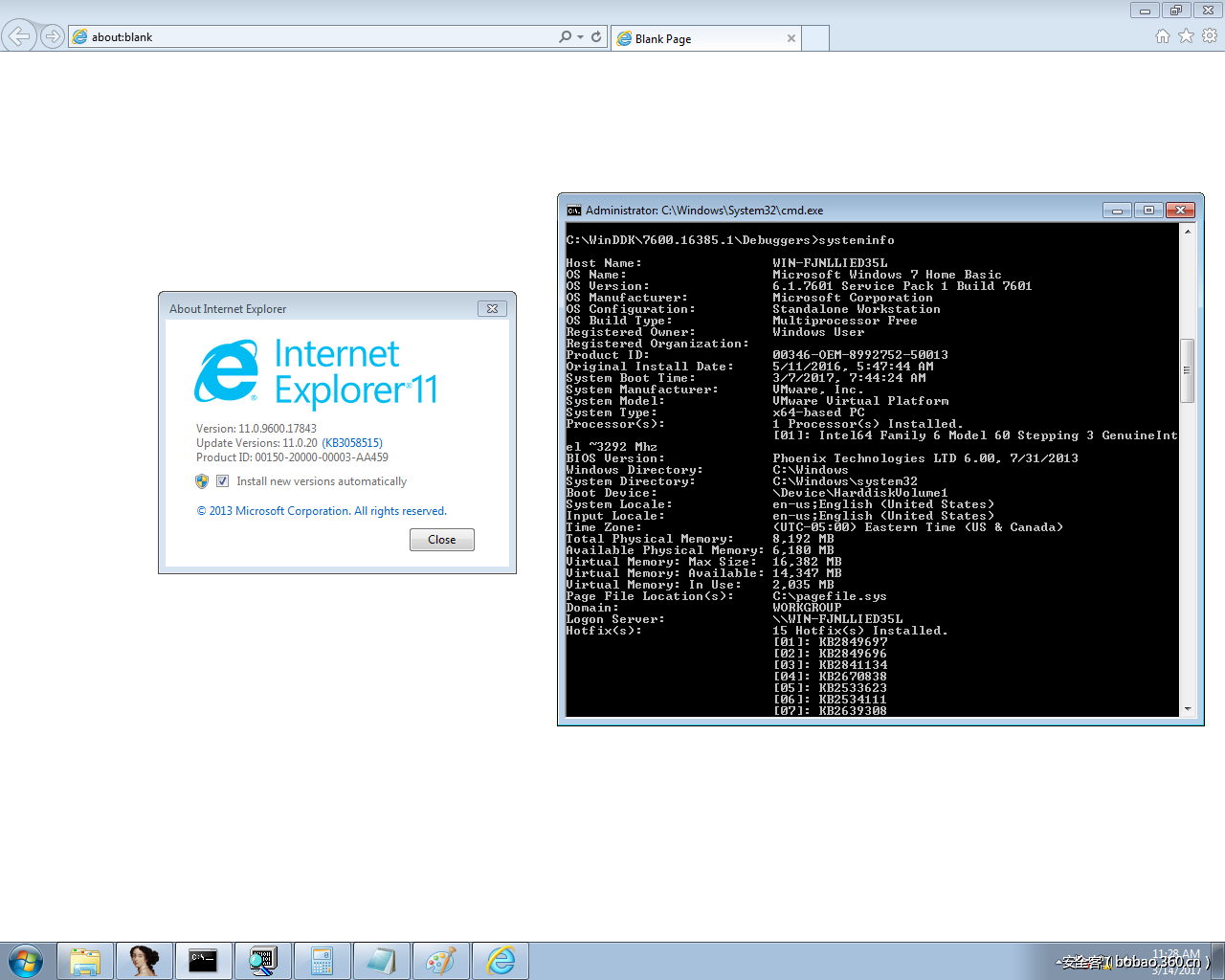Open Favorites star icon
Screen dimensions: 1225x980
[1186, 35]
